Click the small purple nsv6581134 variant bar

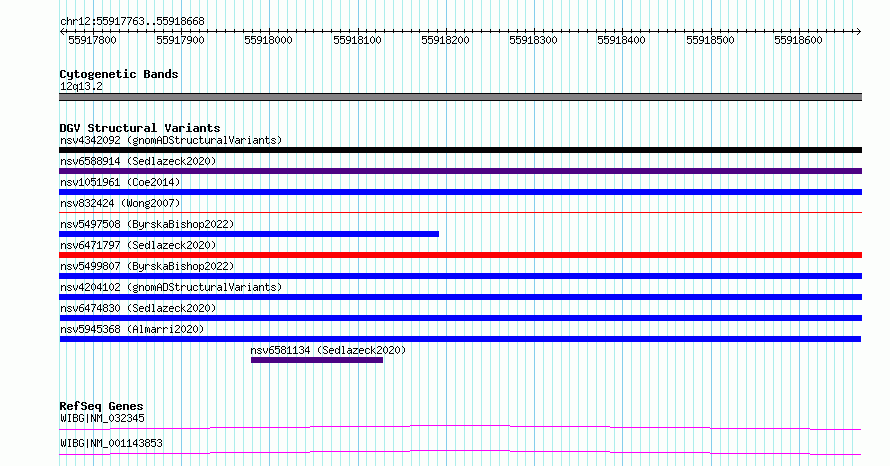(x=317, y=360)
